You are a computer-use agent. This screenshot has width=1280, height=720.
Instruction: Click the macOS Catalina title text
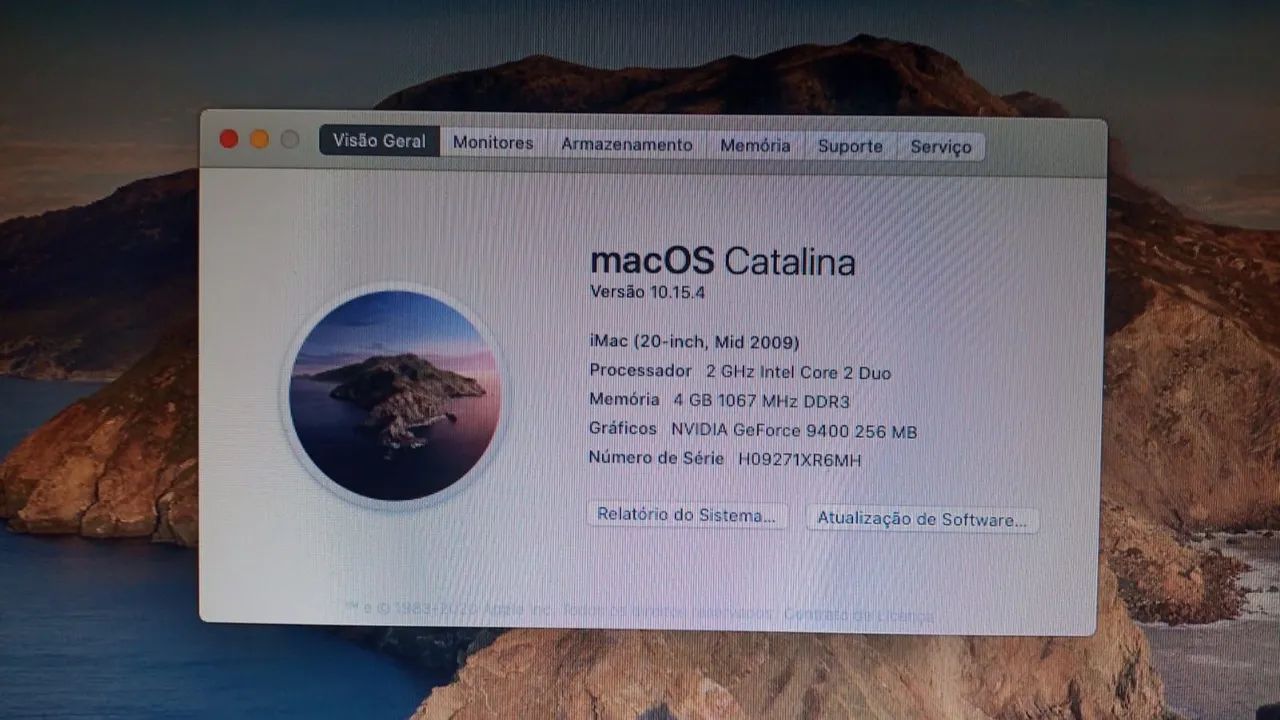point(724,261)
